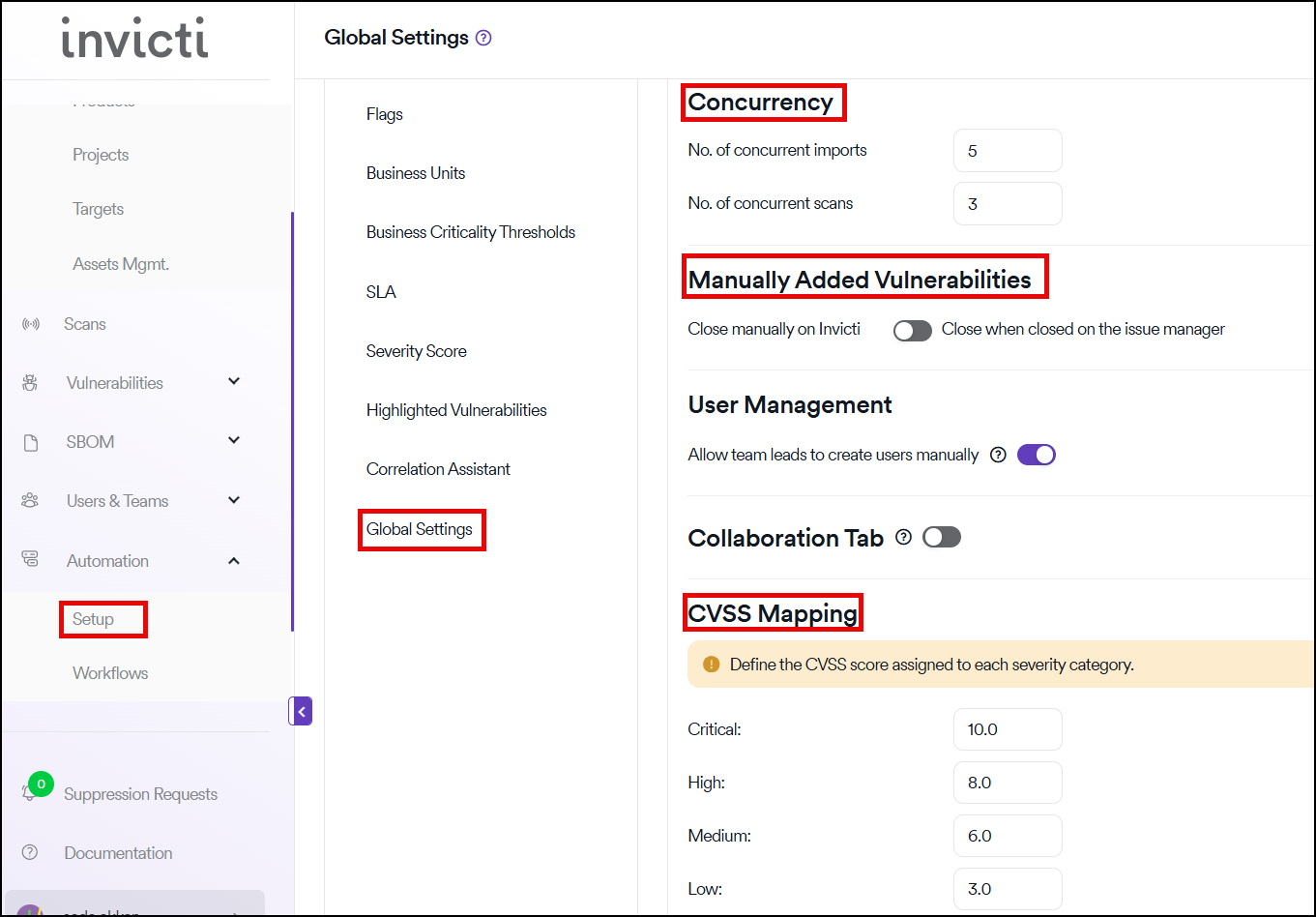Click help icon next to Collaboration Tab
This screenshot has height=917, width=1316.
[x=903, y=537]
